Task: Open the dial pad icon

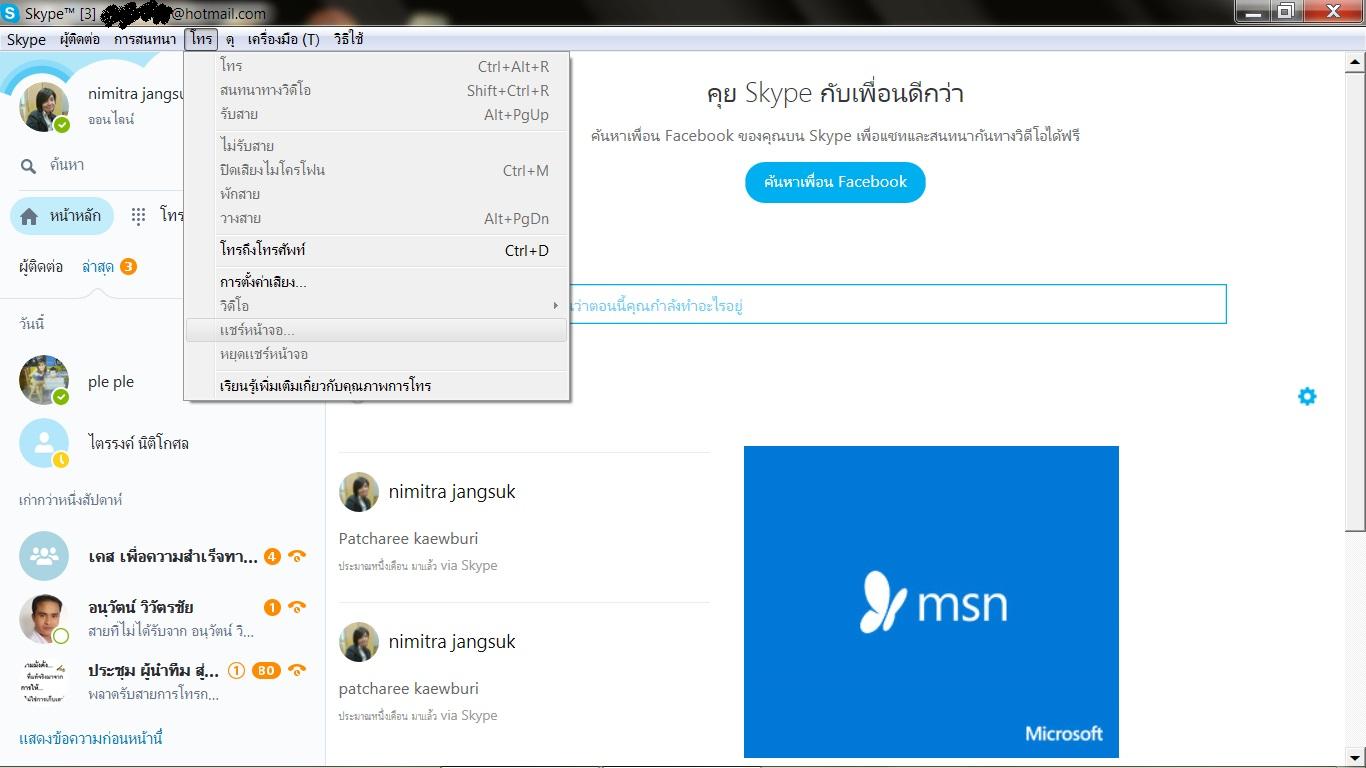Action: [139, 216]
